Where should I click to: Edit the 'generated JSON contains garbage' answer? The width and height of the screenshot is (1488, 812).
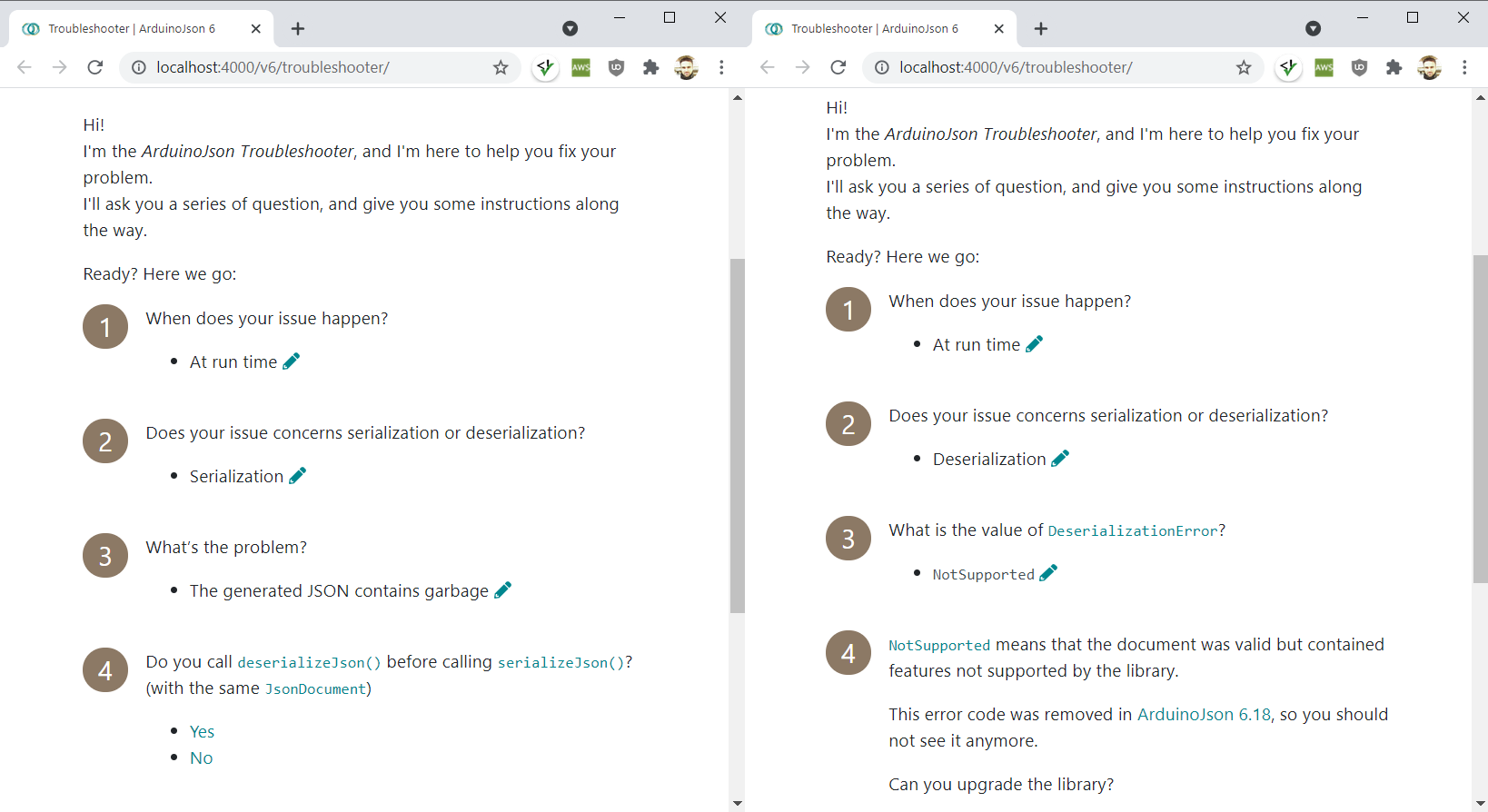click(x=502, y=590)
